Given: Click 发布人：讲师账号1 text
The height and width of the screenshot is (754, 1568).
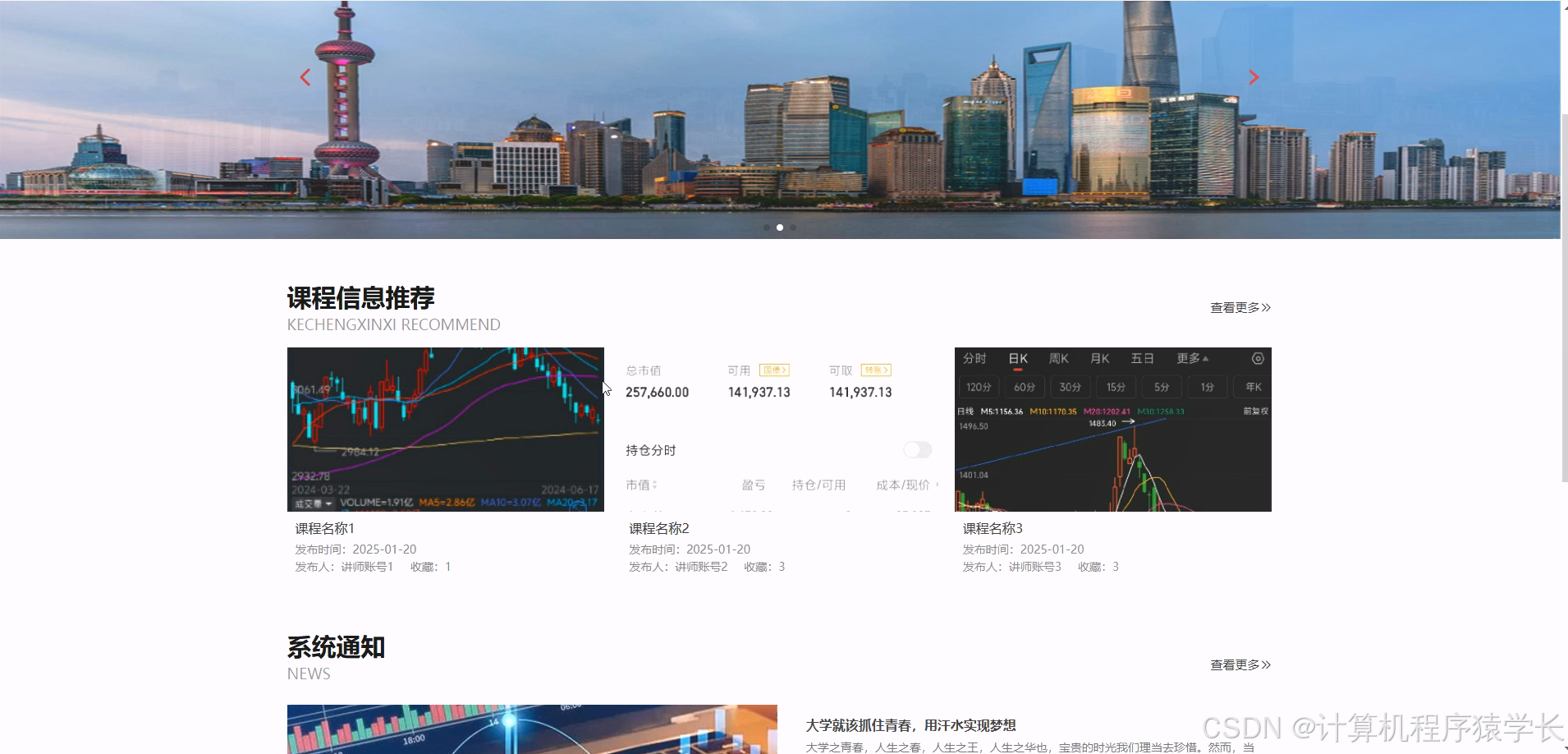Looking at the screenshot, I should coord(344,567).
